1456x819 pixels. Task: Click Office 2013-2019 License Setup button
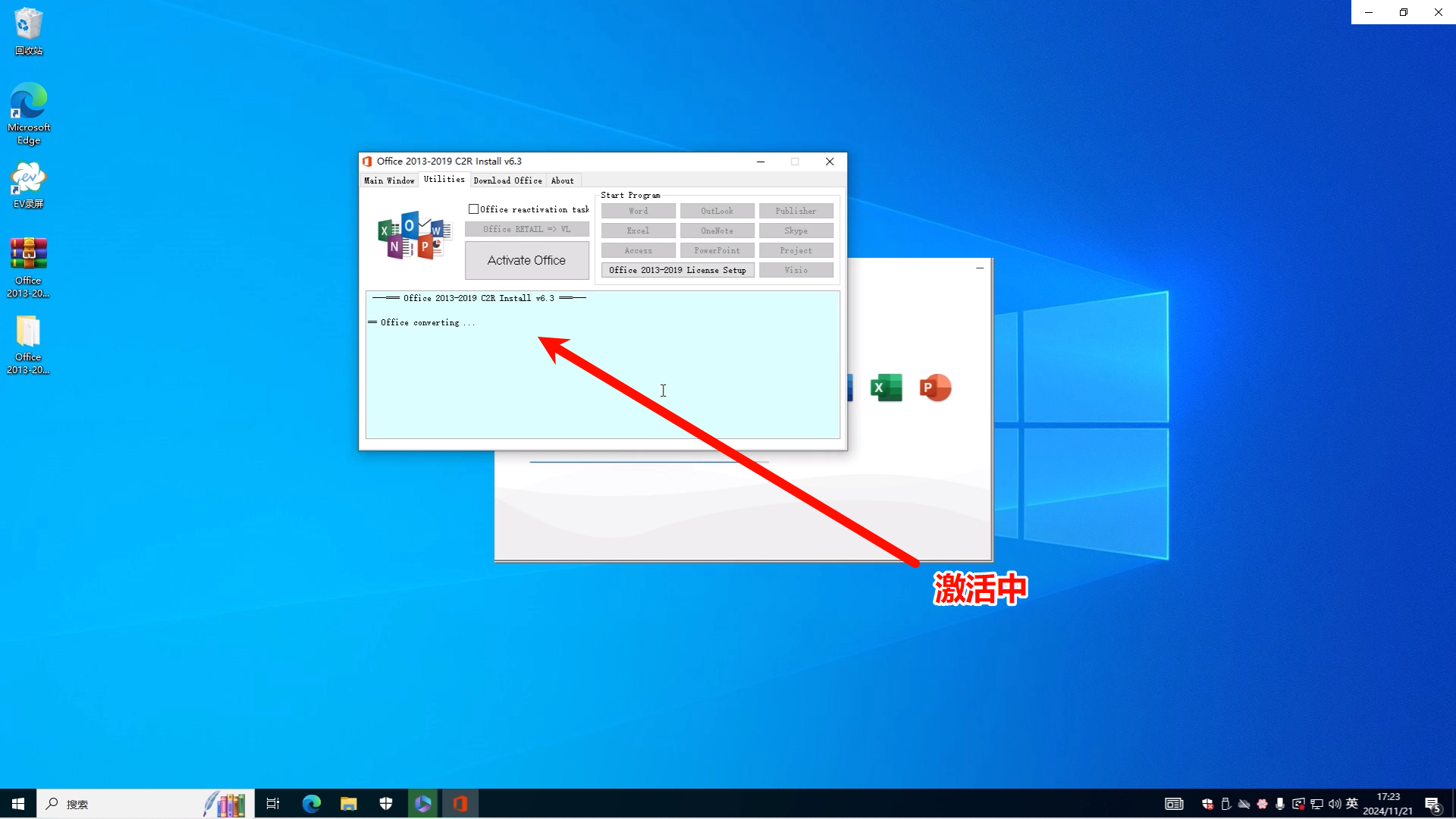click(677, 270)
